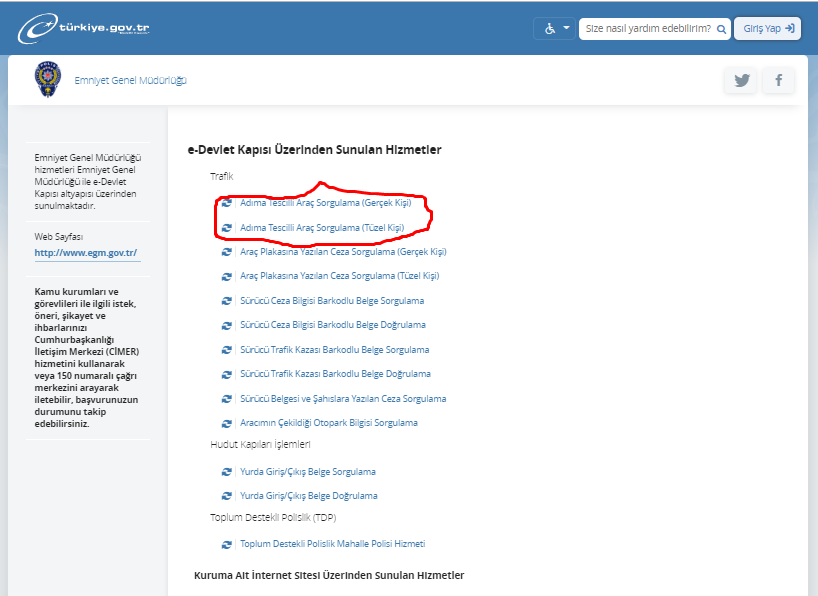
Task: Click icon beside Araç Plakasına Yazılan Ceza (Gerçek Kişi)
Action: 227,252
